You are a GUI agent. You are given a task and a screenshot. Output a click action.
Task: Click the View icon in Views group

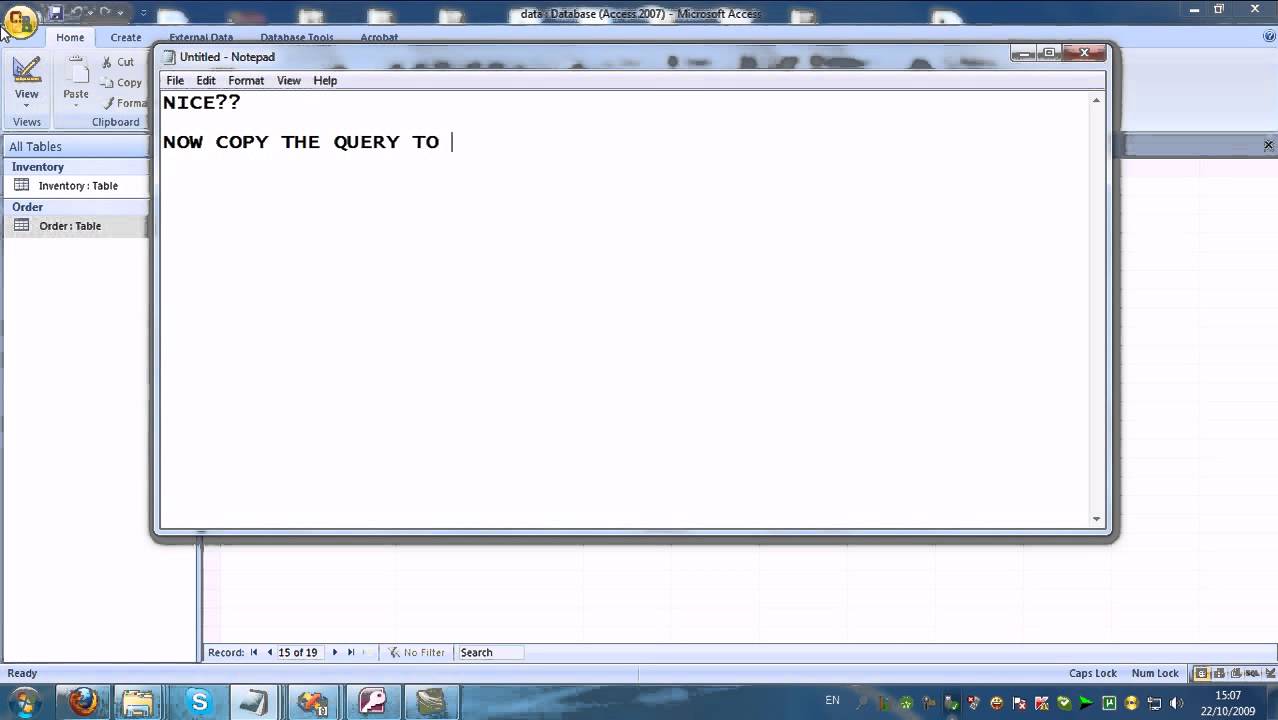[x=27, y=70]
